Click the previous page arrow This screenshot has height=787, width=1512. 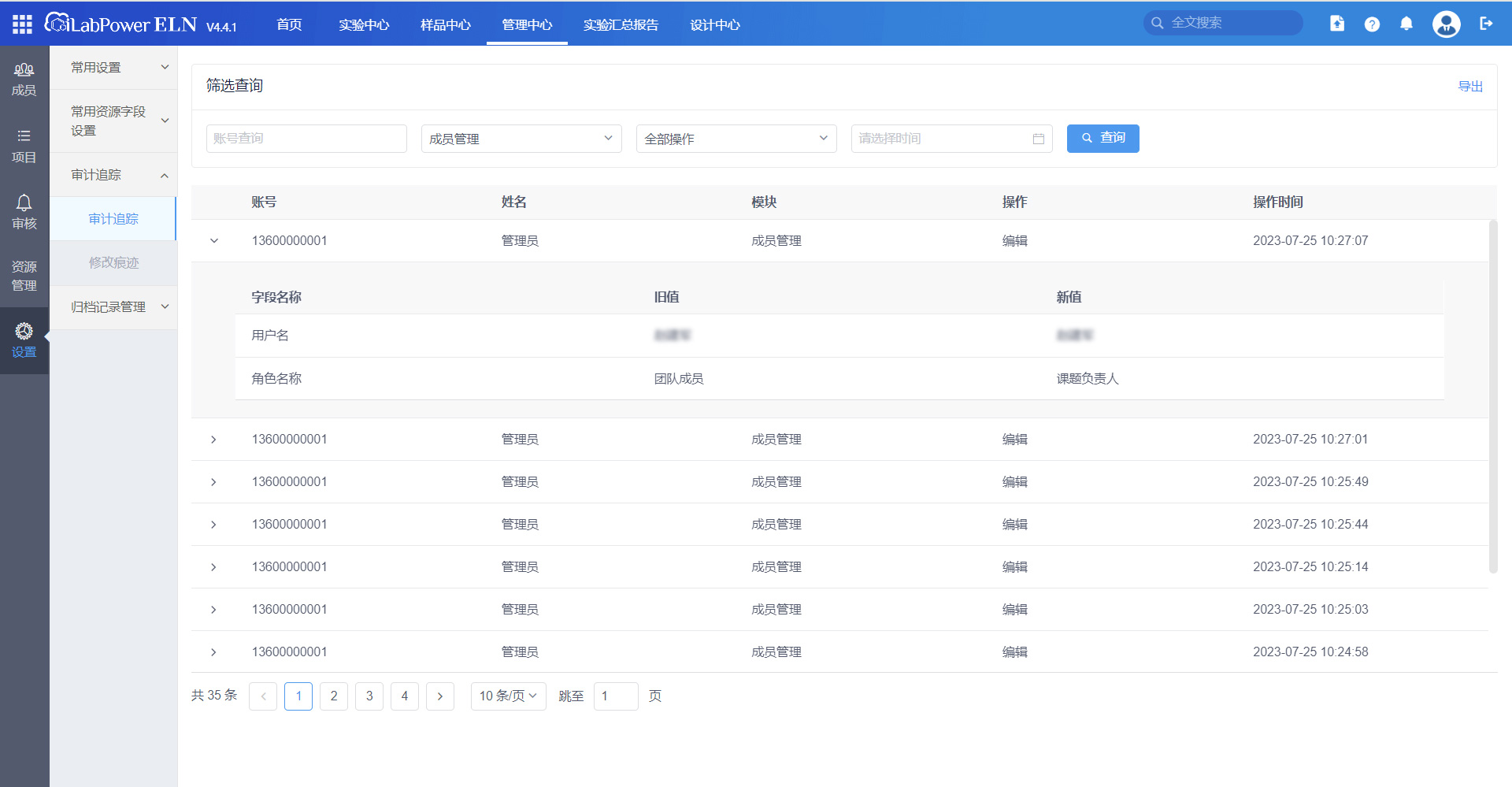pos(263,696)
